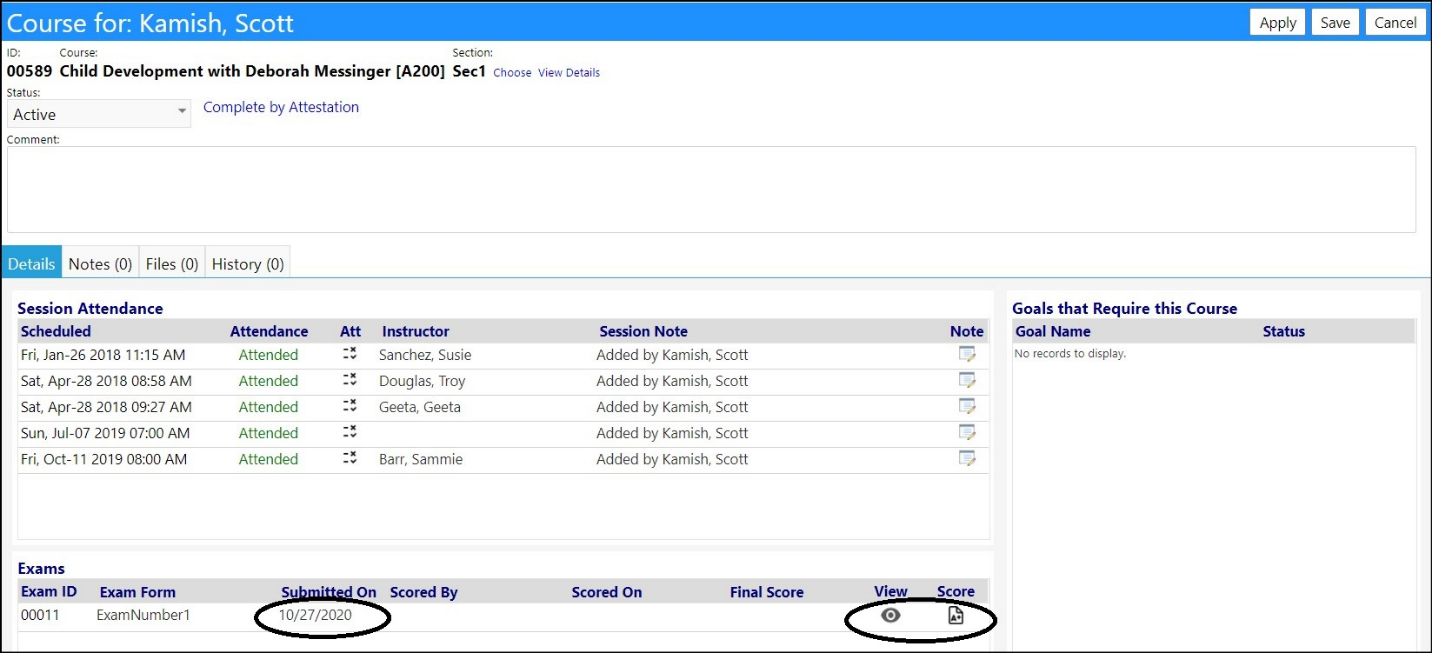Click the Apply button
Image resolution: width=1432 pixels, height=653 pixels.
click(x=1277, y=23)
